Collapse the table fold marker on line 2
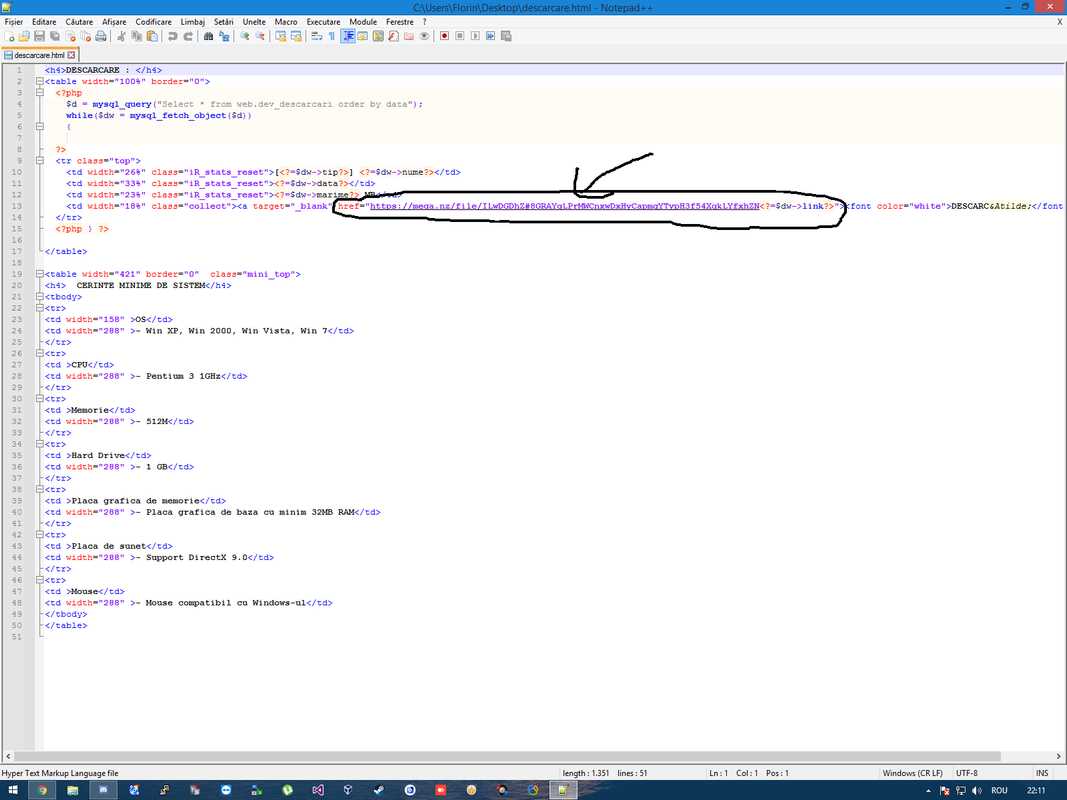The image size is (1067, 800). [39, 82]
